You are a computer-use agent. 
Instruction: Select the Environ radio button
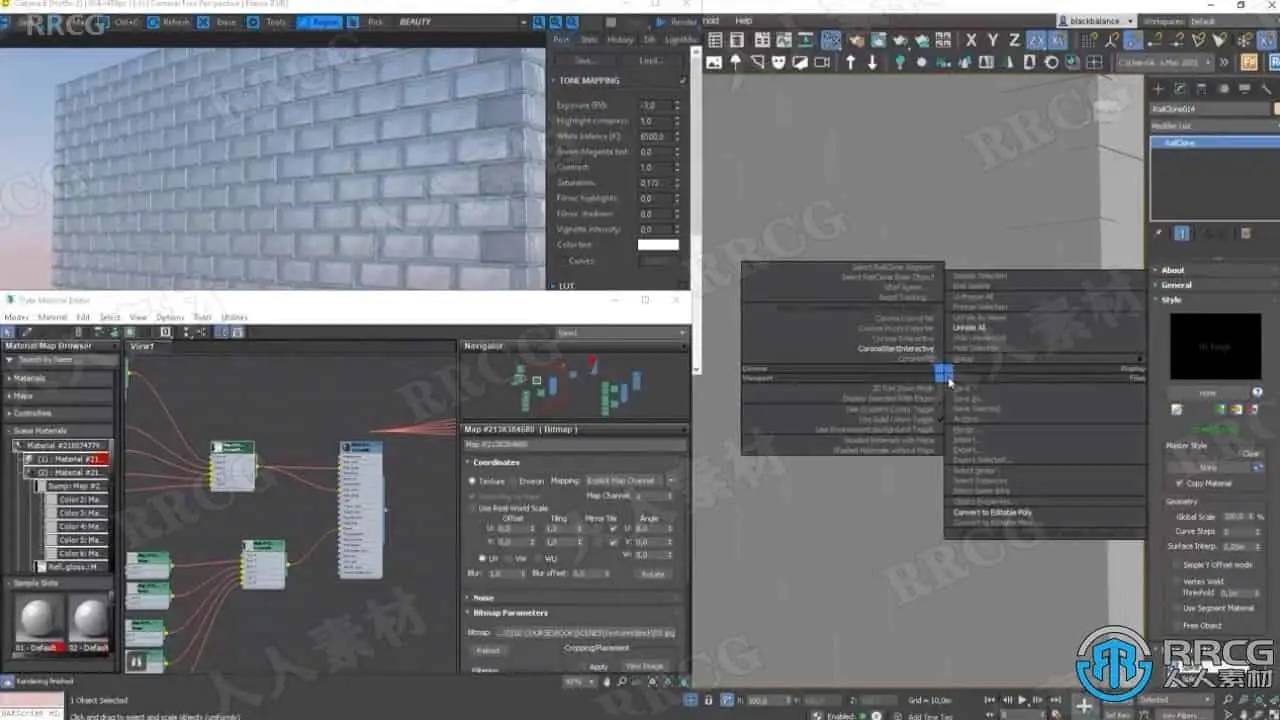click(x=511, y=481)
